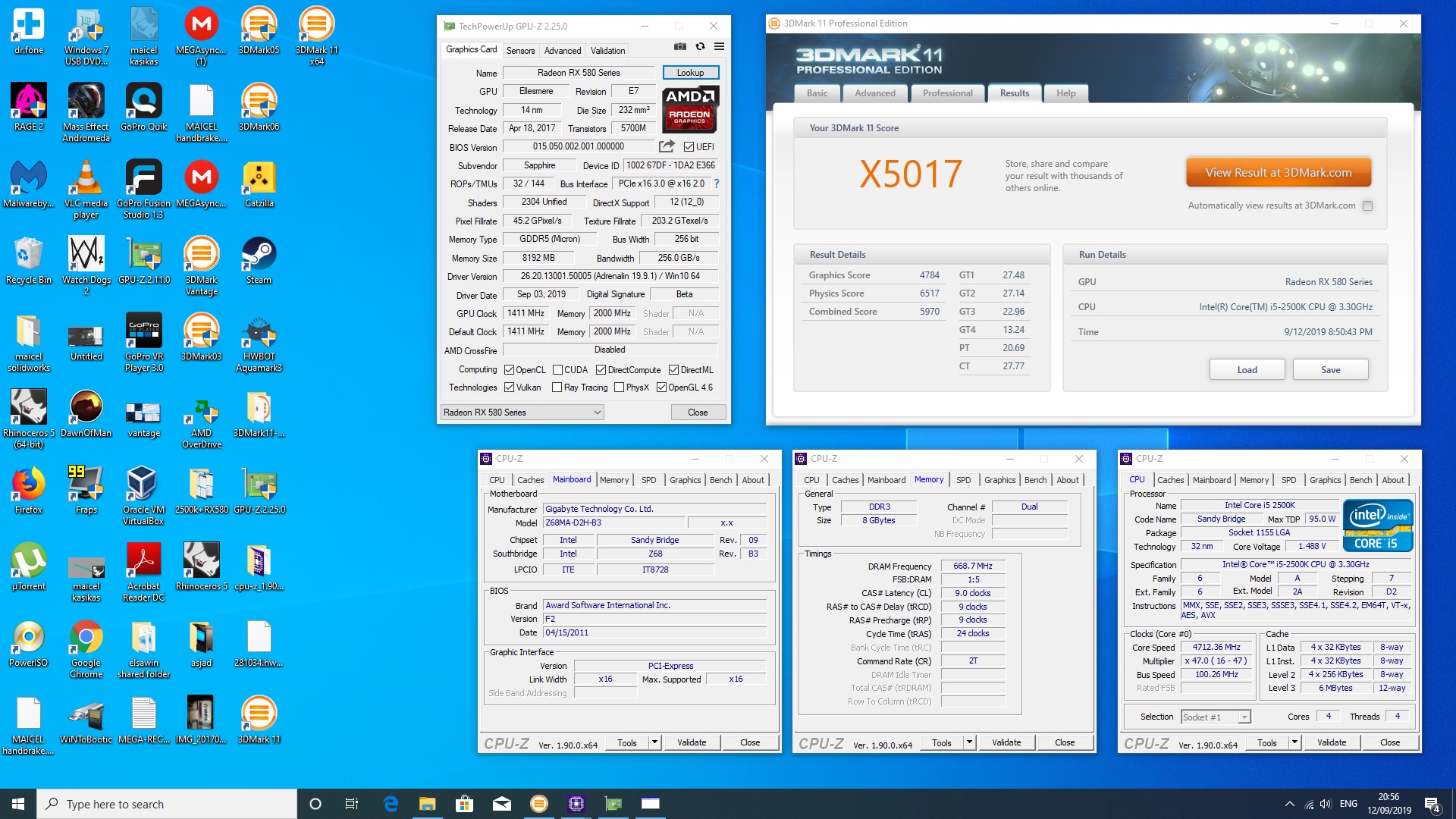Viewport: 1456px width, 819px height.
Task: Select SPD tab in CPU-Z Mainboard window
Action: (x=649, y=480)
